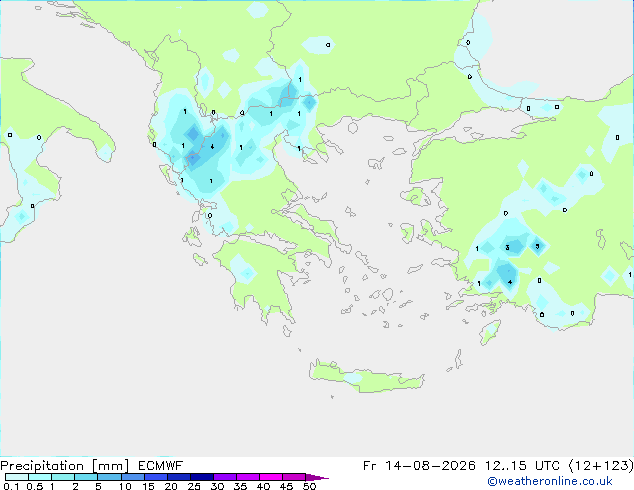
Task: Click the above-50 arrow tip of legend
Action: pos(317,477)
